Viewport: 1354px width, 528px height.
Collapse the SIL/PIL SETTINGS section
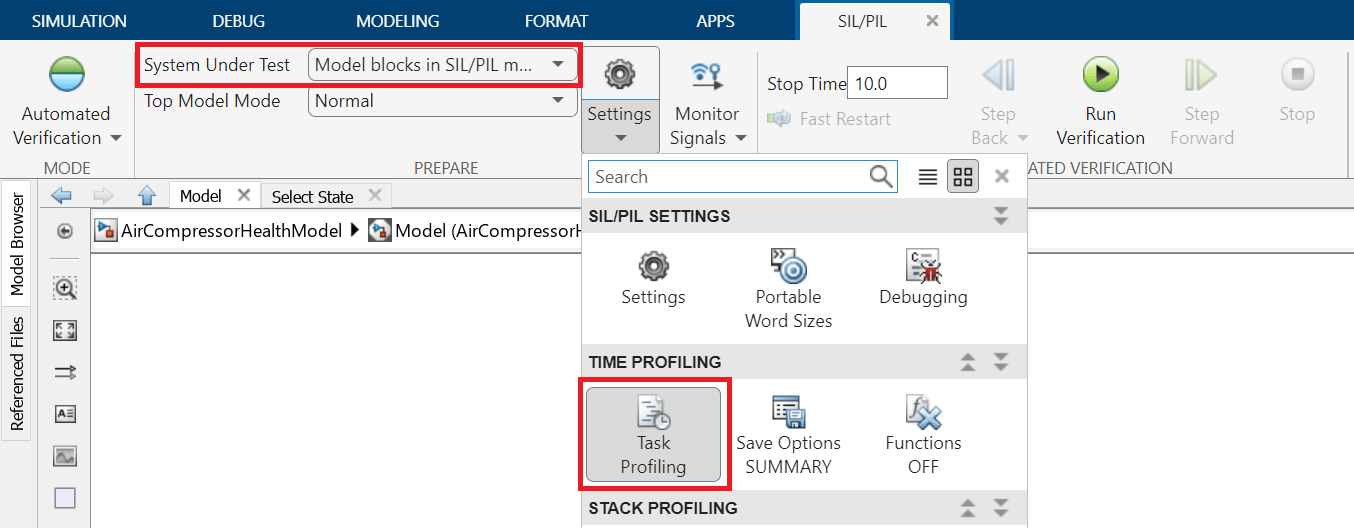1001,216
